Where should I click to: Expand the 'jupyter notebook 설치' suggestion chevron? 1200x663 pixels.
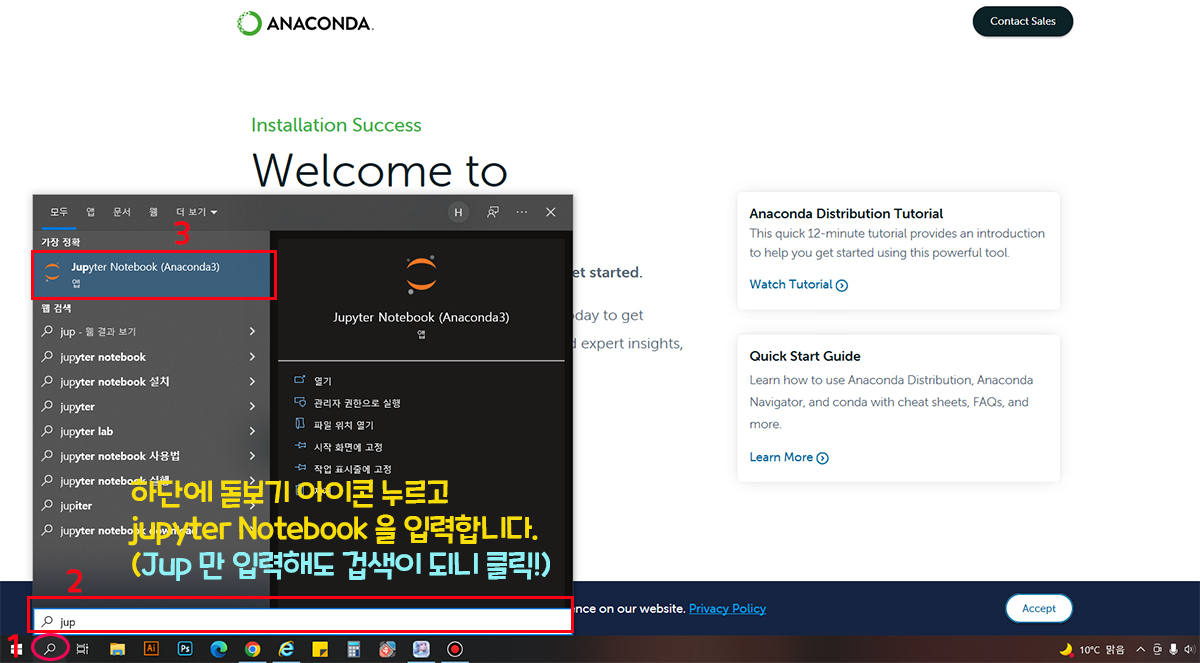coord(252,382)
